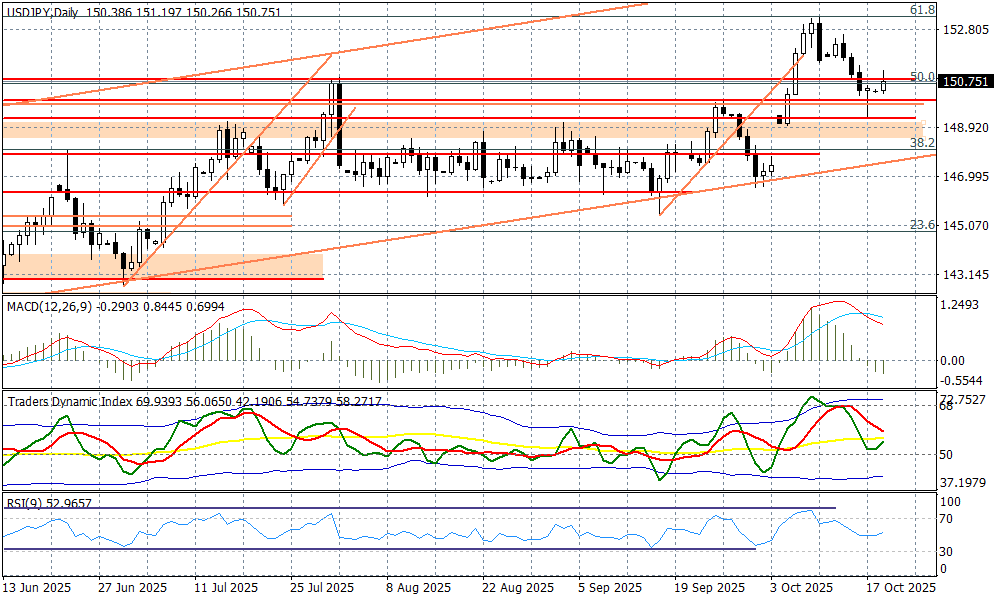This screenshot has width=1000, height=600.
Task: Click the 1.2493 MACD scale value
Action: (964, 304)
